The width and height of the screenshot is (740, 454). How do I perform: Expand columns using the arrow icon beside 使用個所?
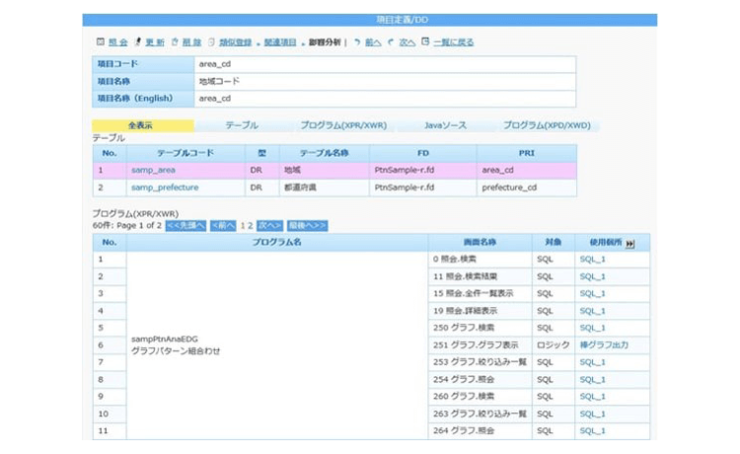click(x=630, y=244)
